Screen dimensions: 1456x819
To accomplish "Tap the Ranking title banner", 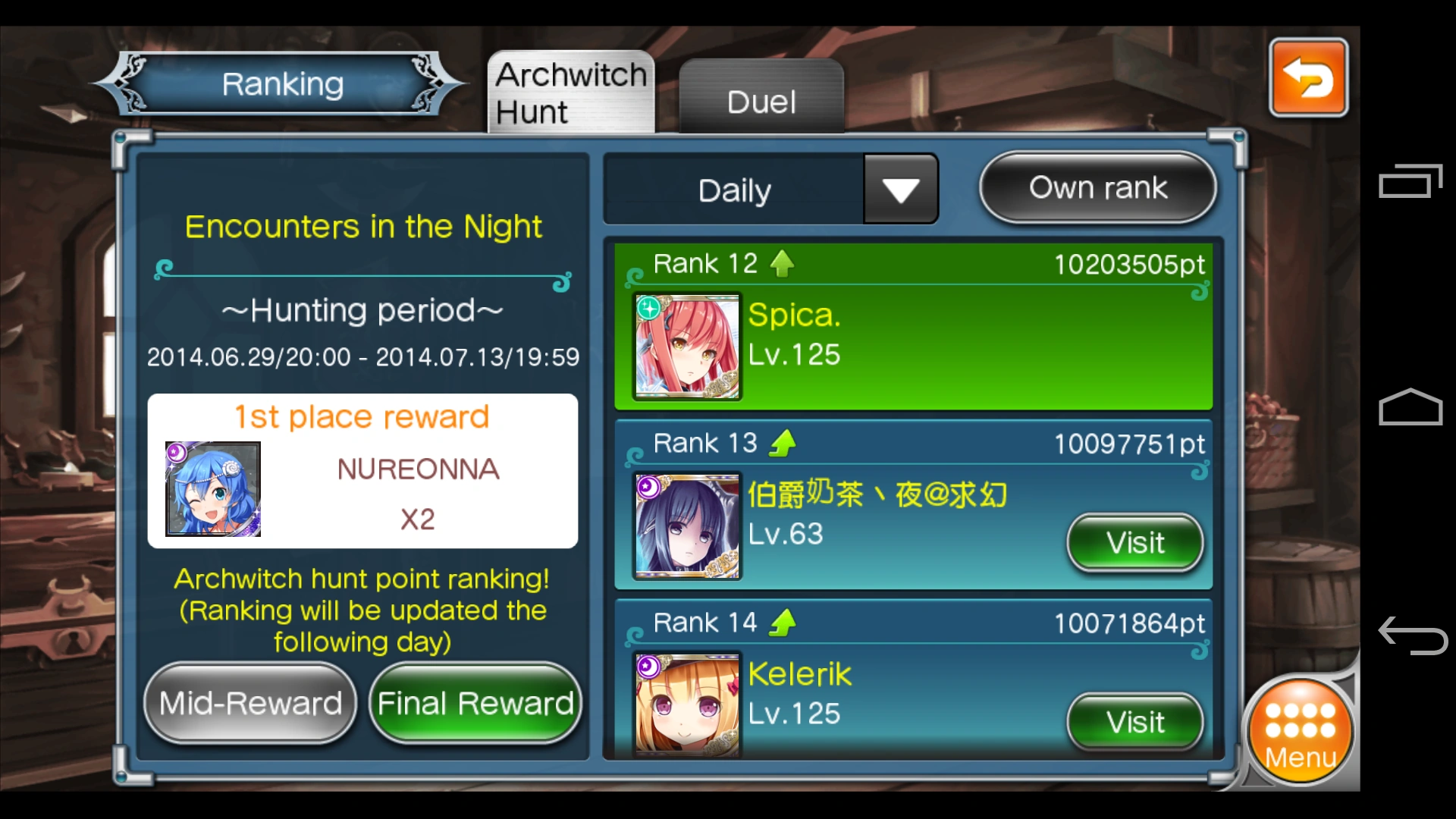I will (282, 83).
